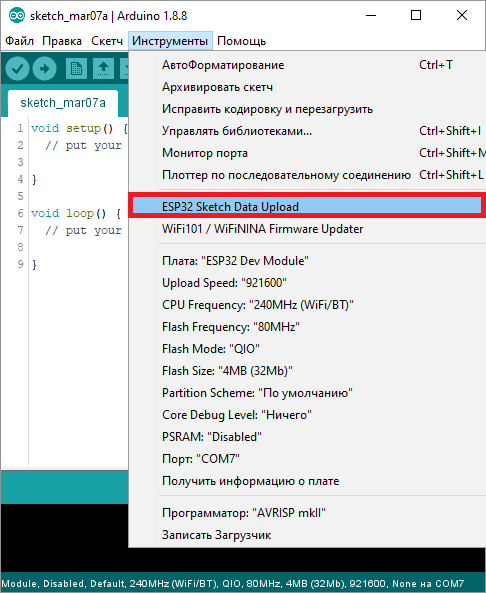Click the New sketch file icon
Screen dimensions: 486x593
[x=76, y=68]
